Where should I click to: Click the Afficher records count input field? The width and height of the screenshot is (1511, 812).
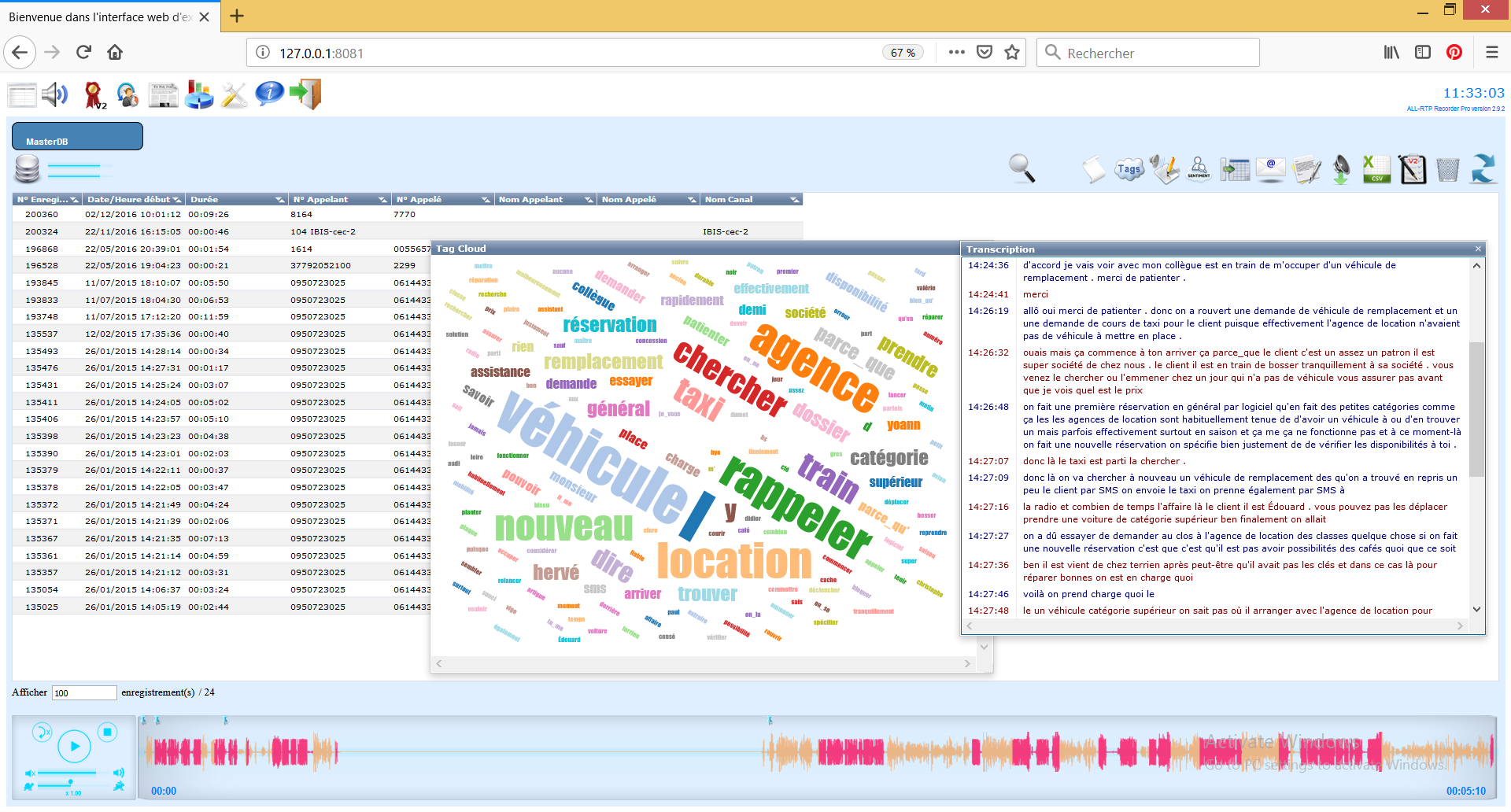(84, 693)
